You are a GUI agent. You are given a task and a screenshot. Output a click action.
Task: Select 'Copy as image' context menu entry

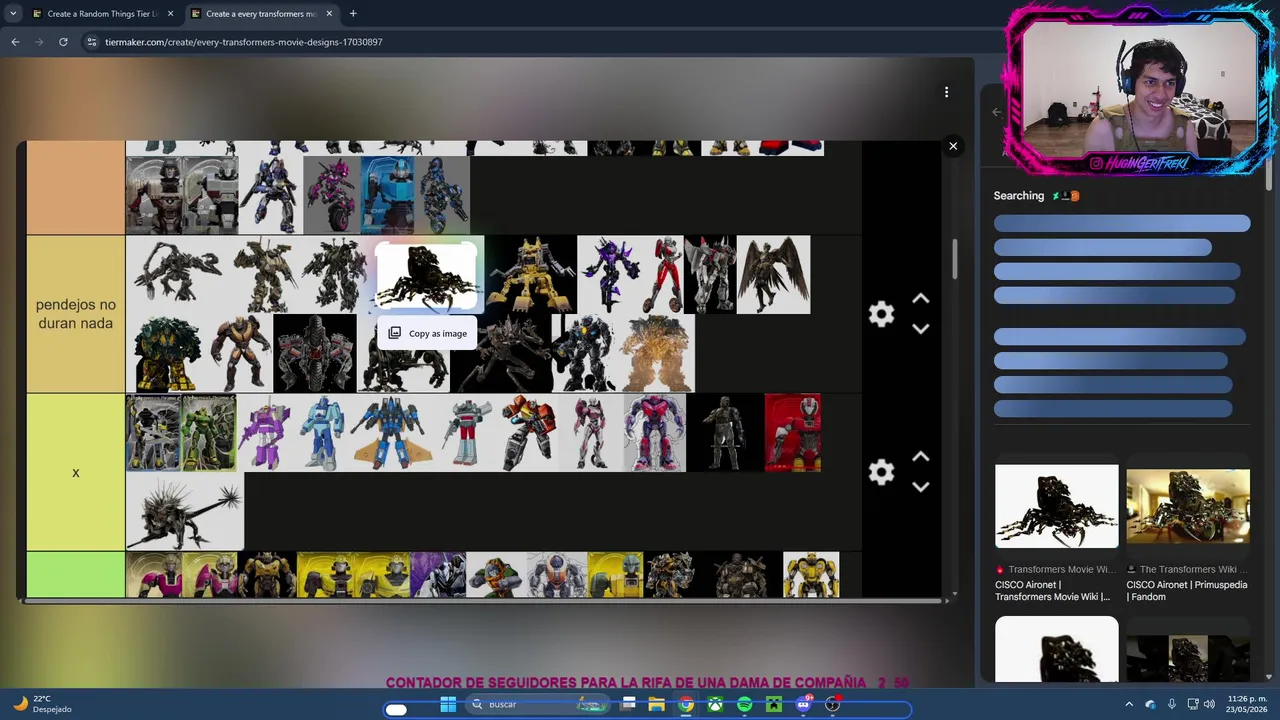tap(427, 333)
